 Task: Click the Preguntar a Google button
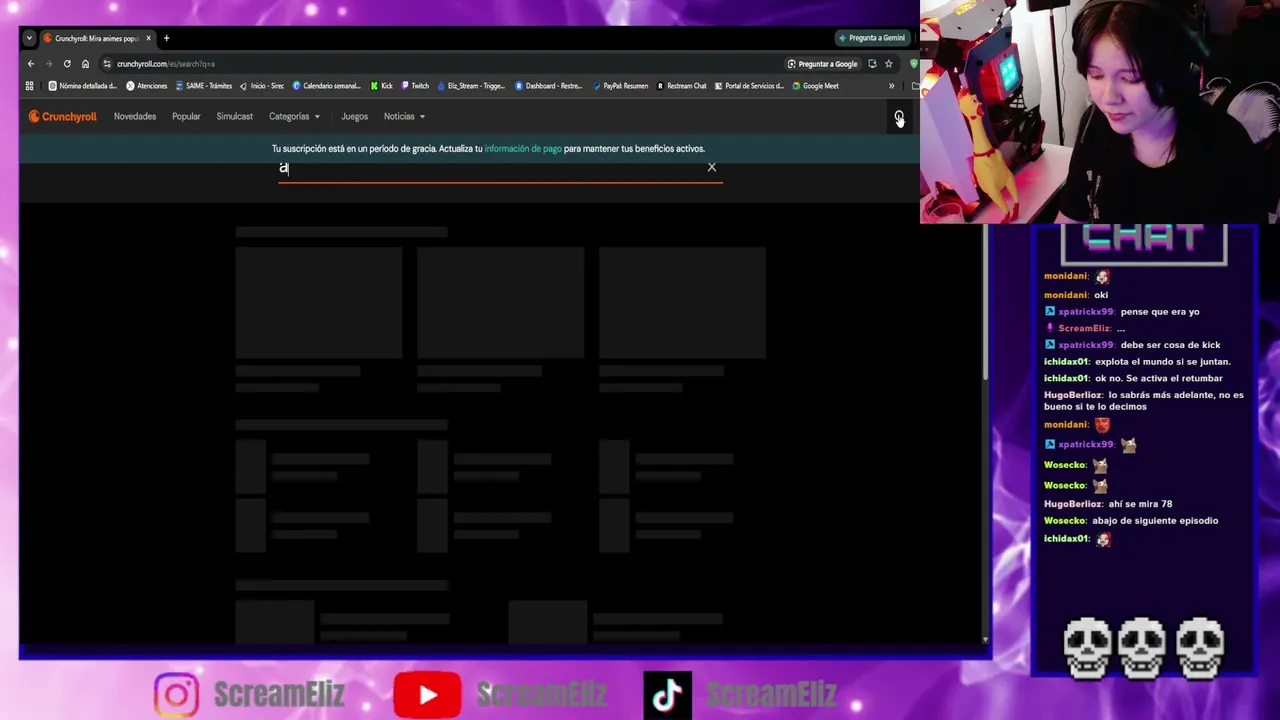tap(822, 64)
